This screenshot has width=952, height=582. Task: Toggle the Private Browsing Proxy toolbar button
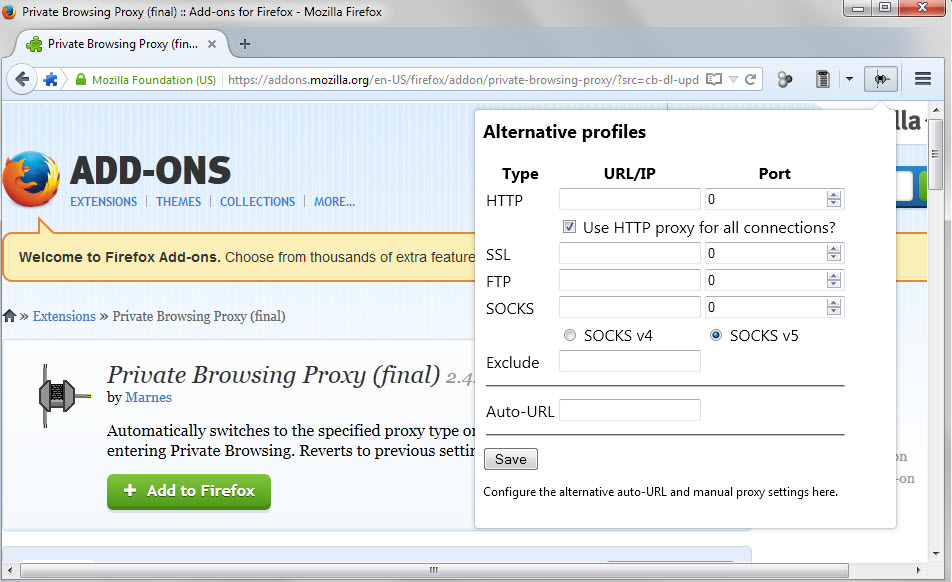click(x=881, y=79)
